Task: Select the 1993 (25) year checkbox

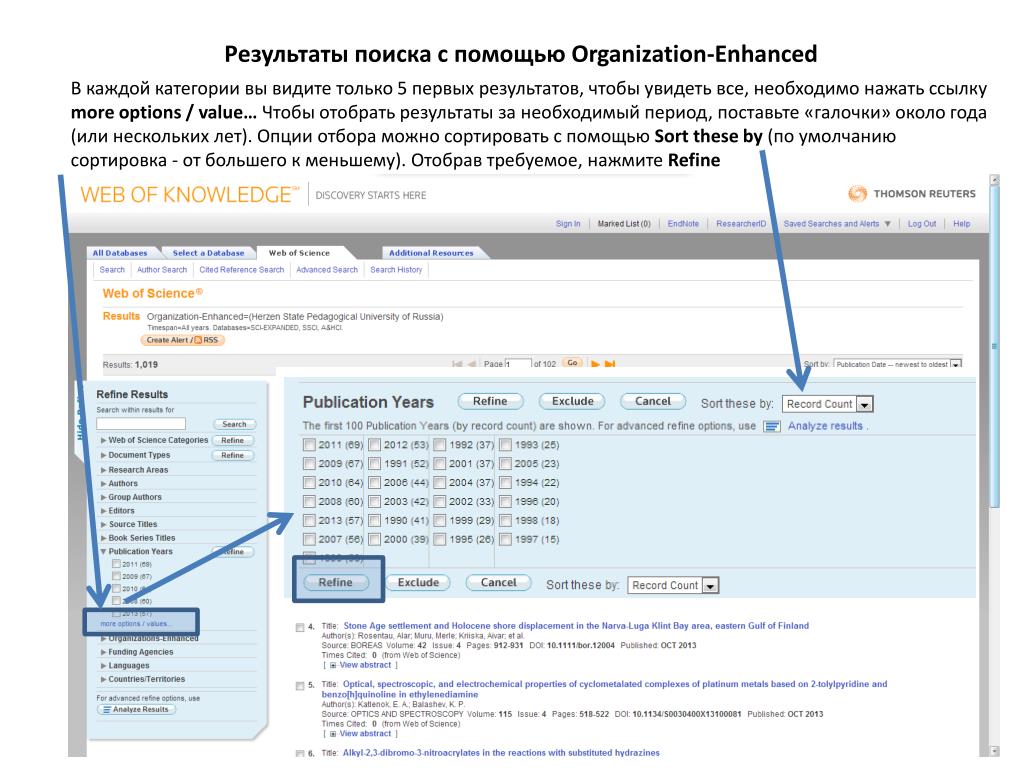Action: (505, 445)
